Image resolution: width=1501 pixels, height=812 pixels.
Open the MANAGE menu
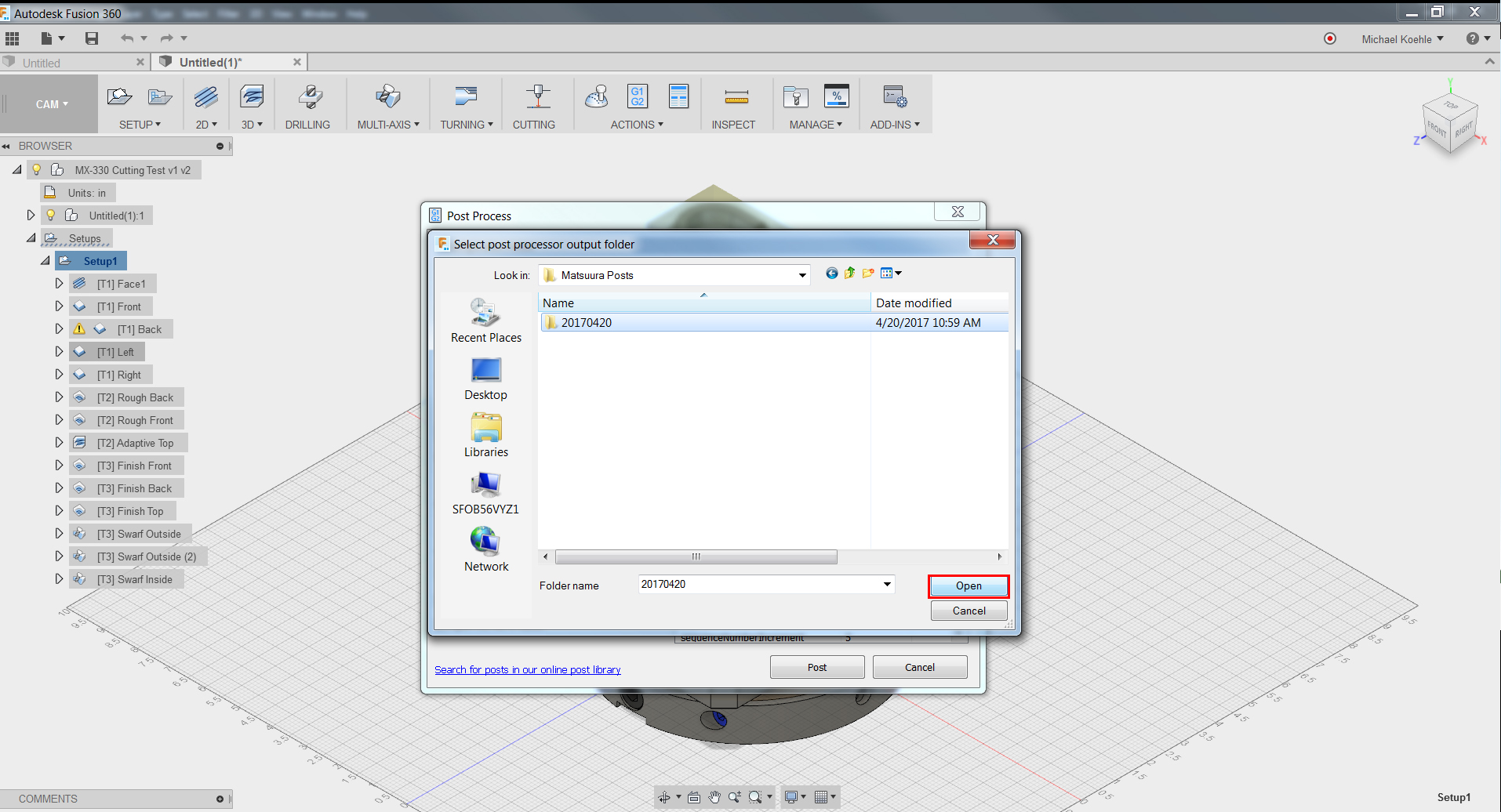pyautogui.click(x=816, y=125)
